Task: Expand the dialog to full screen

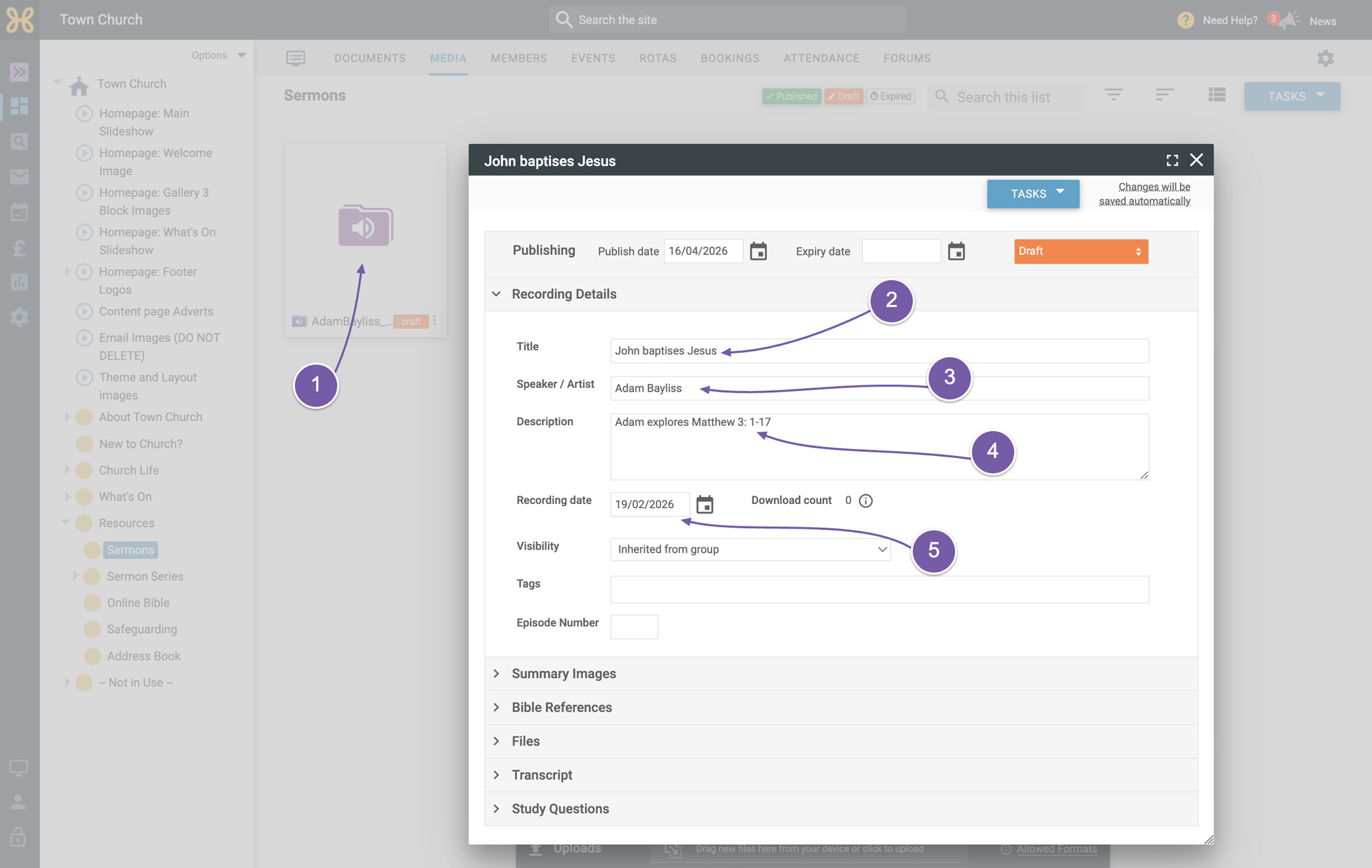Action: [x=1172, y=160]
